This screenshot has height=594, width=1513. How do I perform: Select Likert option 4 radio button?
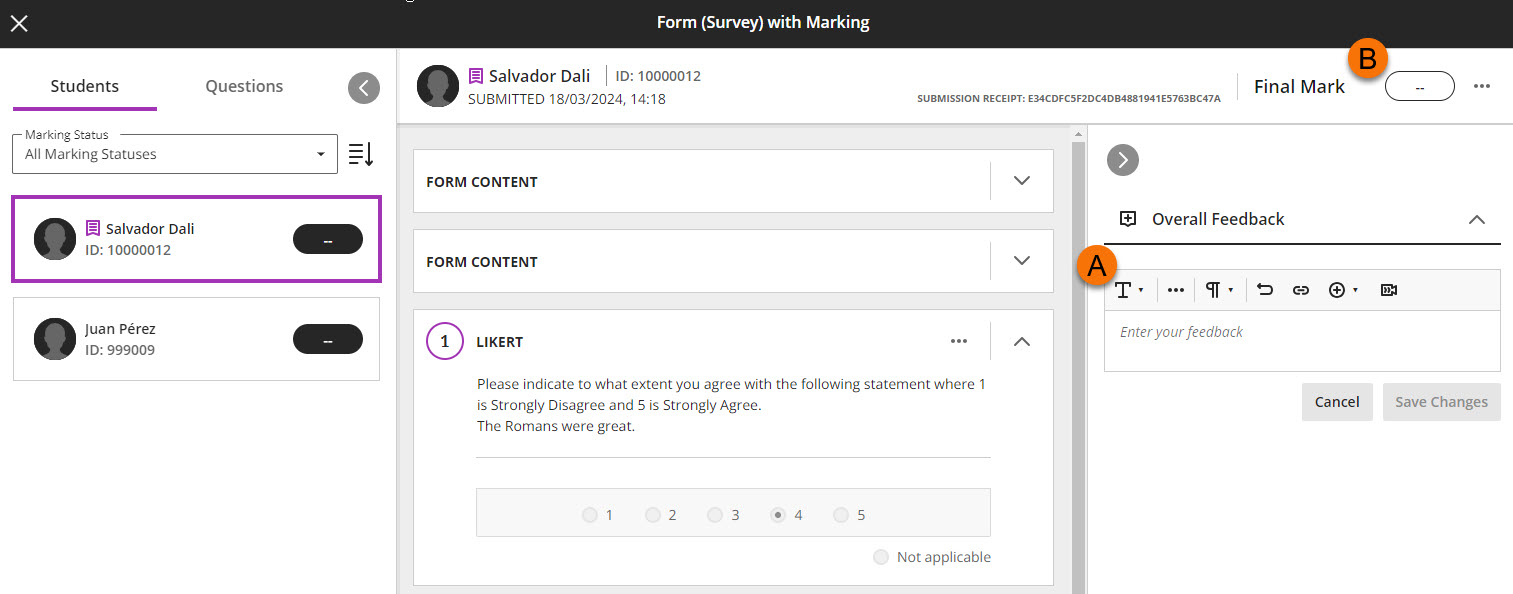coord(777,515)
